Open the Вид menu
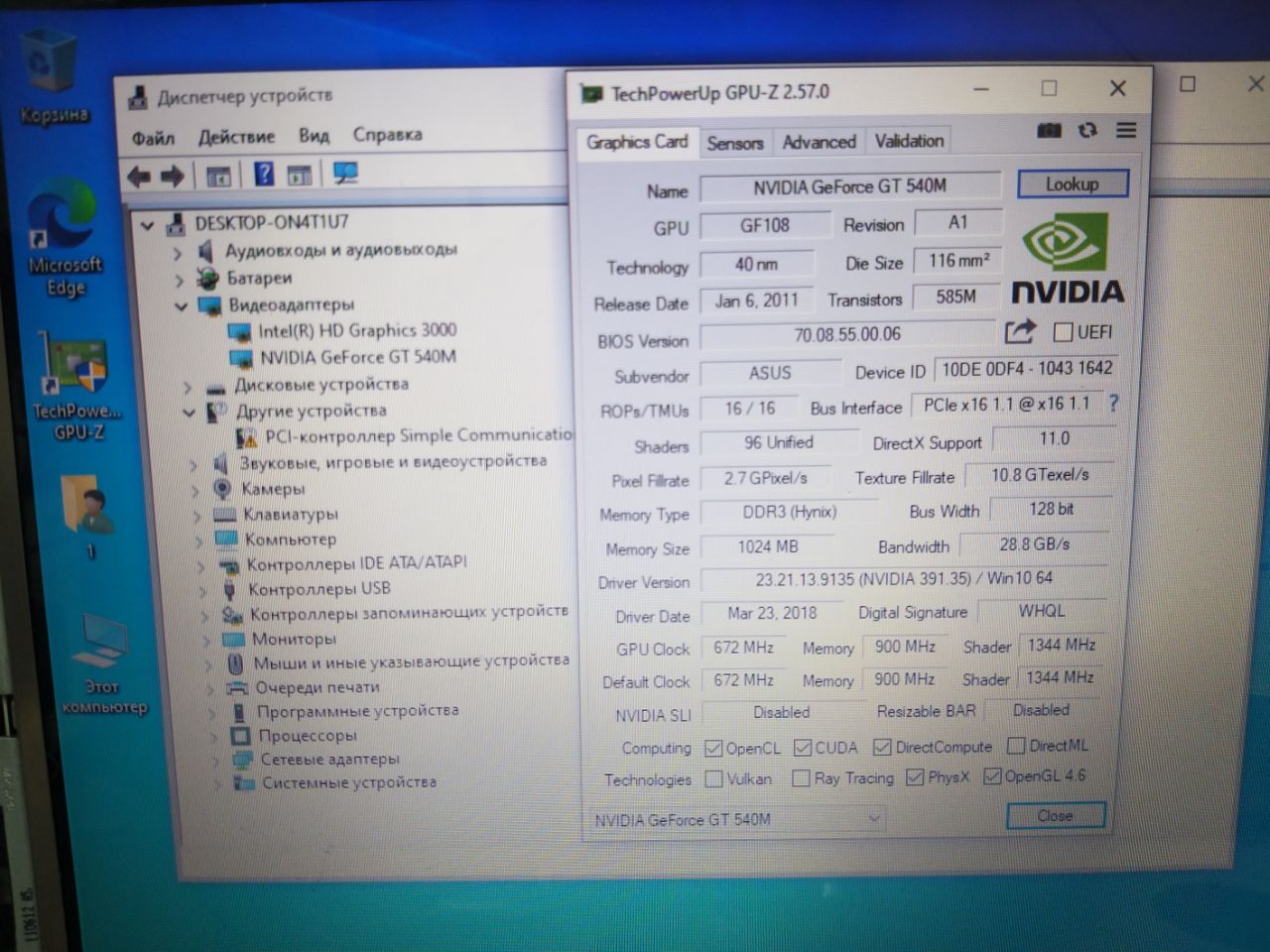 click(x=314, y=136)
